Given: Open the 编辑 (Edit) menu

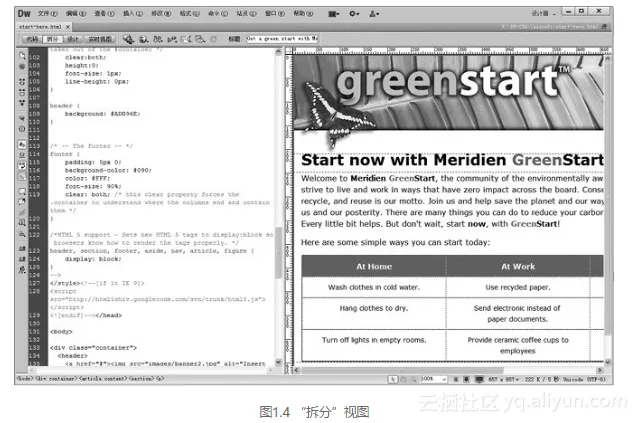Looking at the screenshot, I should tap(76, 13).
